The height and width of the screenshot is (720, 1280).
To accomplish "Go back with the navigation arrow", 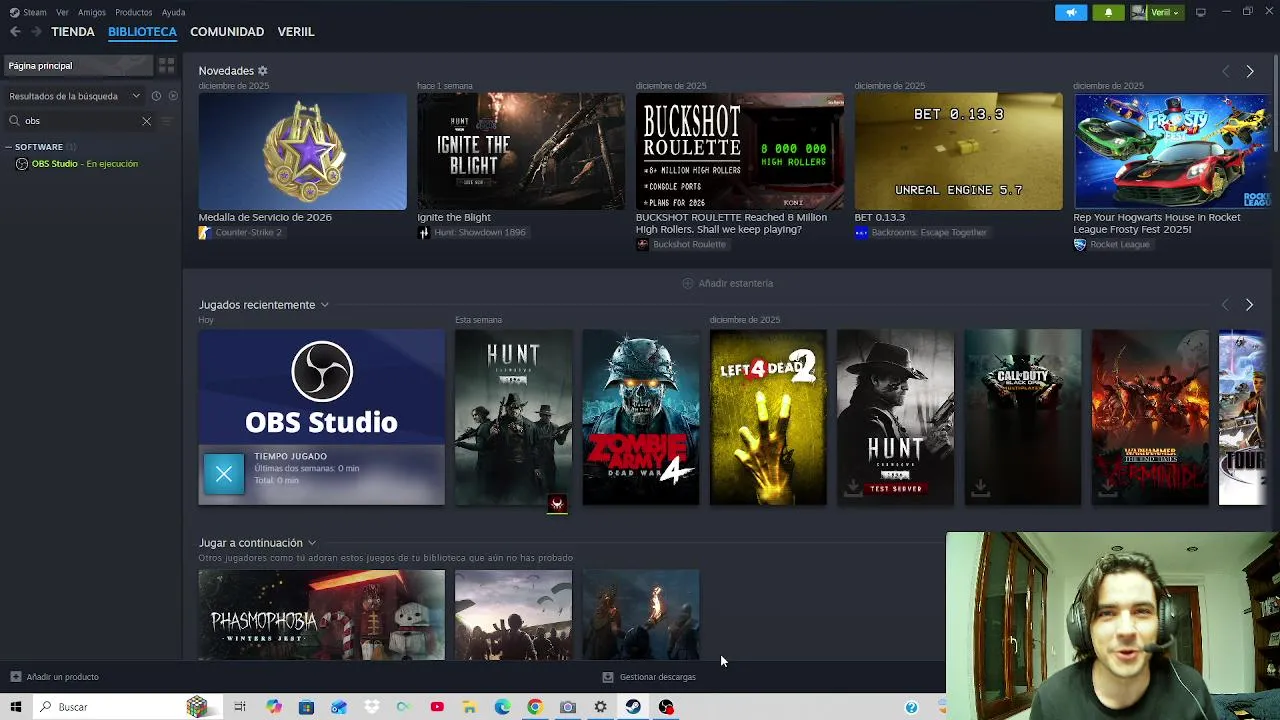I will click(15, 32).
